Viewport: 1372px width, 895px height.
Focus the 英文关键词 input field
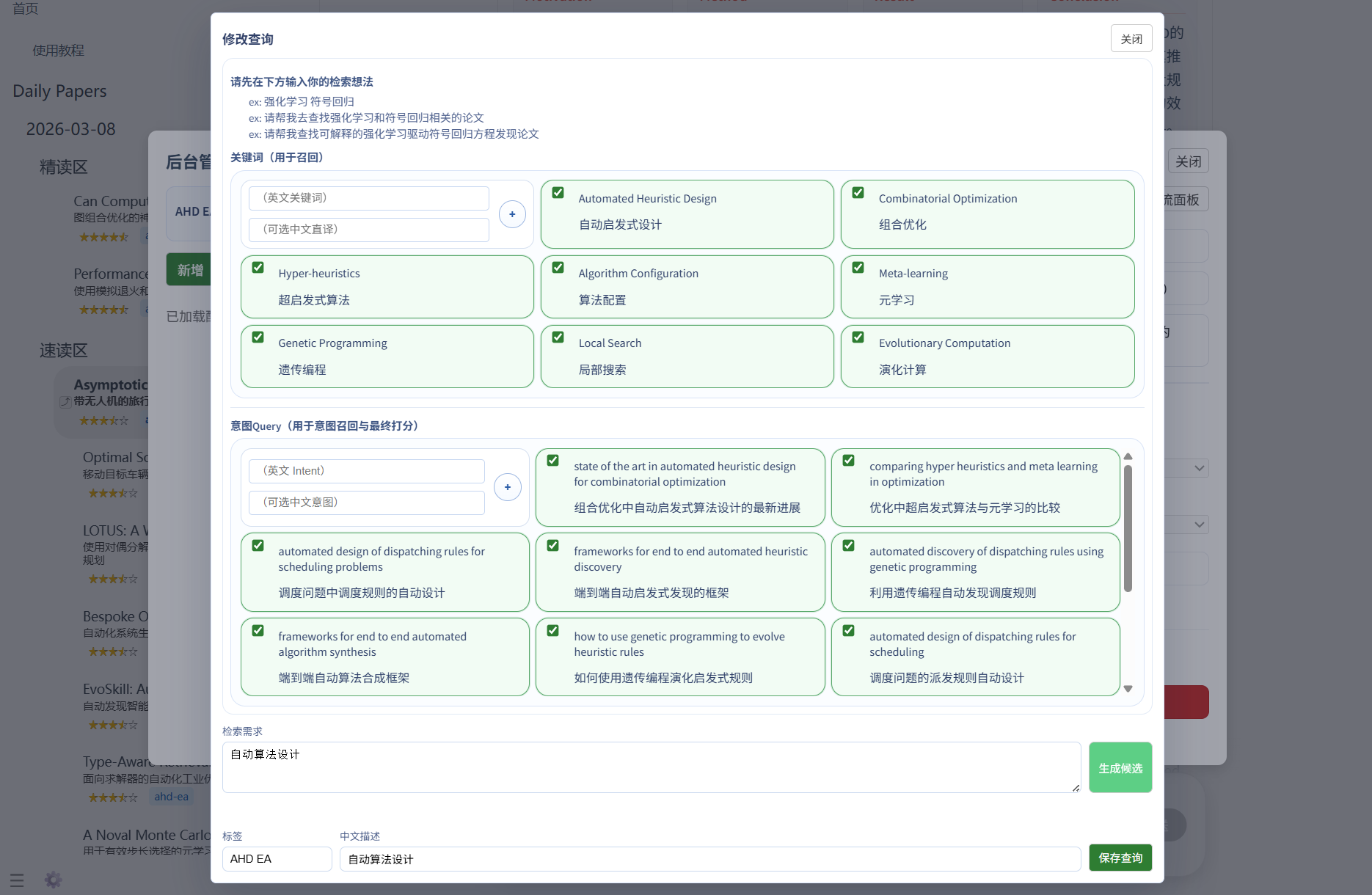coord(369,198)
